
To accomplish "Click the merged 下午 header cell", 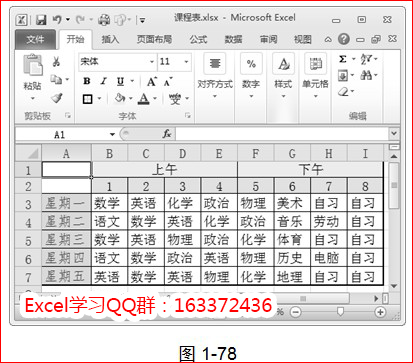I will coord(311,170).
